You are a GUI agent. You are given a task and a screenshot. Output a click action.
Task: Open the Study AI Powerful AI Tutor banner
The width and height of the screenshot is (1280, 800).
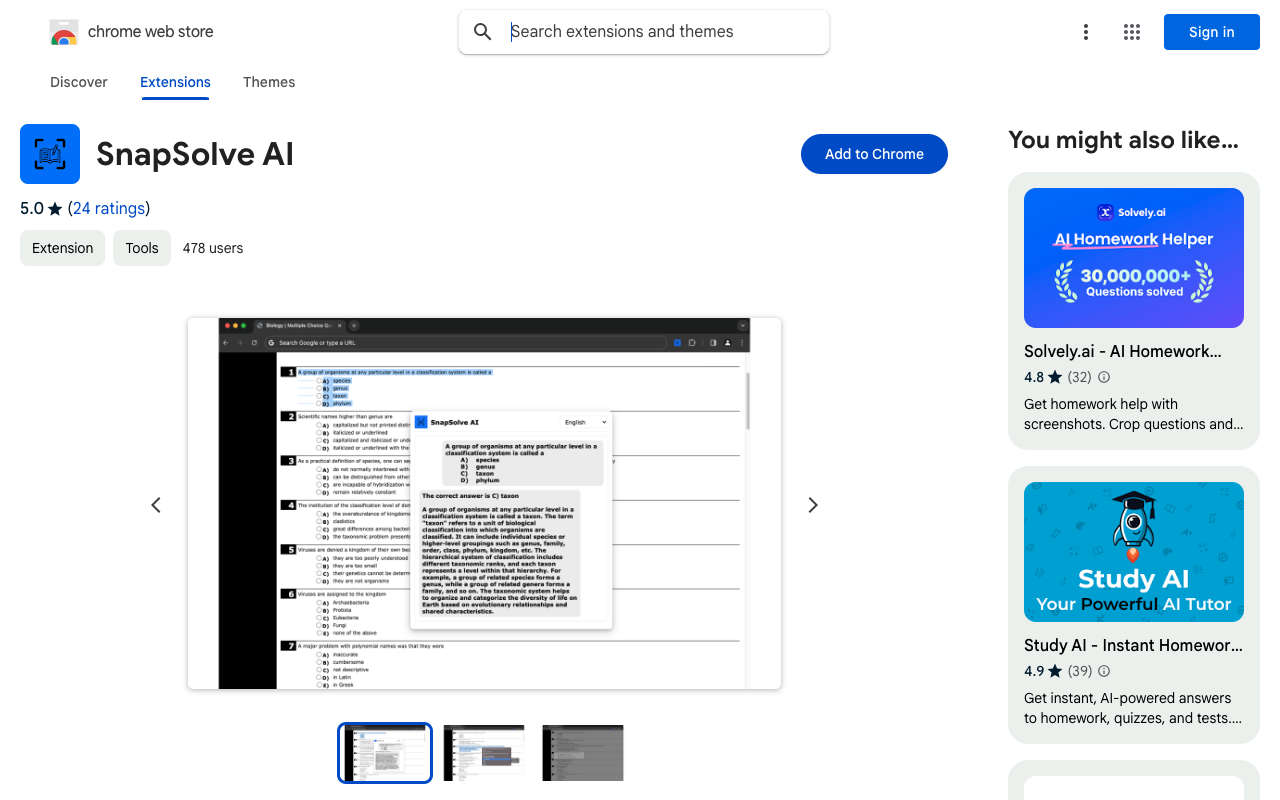click(1134, 552)
